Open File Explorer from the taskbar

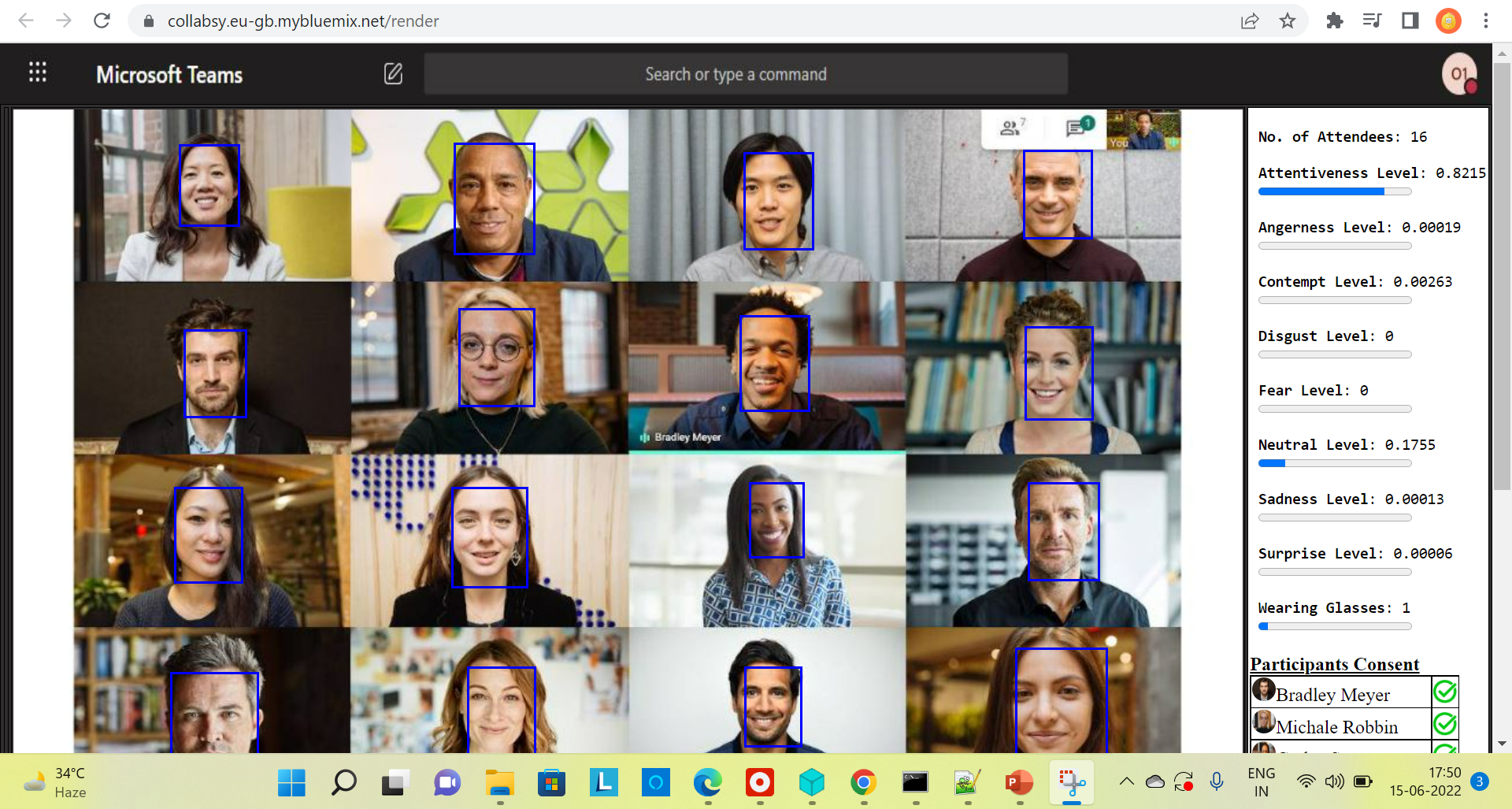pyautogui.click(x=500, y=782)
